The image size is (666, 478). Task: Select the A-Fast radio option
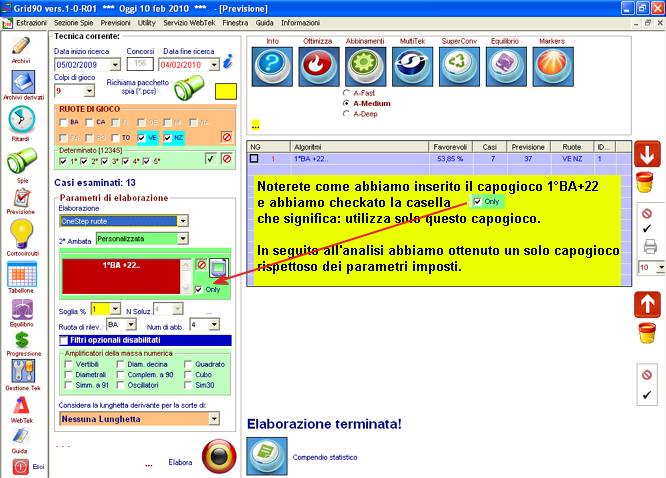(x=346, y=93)
